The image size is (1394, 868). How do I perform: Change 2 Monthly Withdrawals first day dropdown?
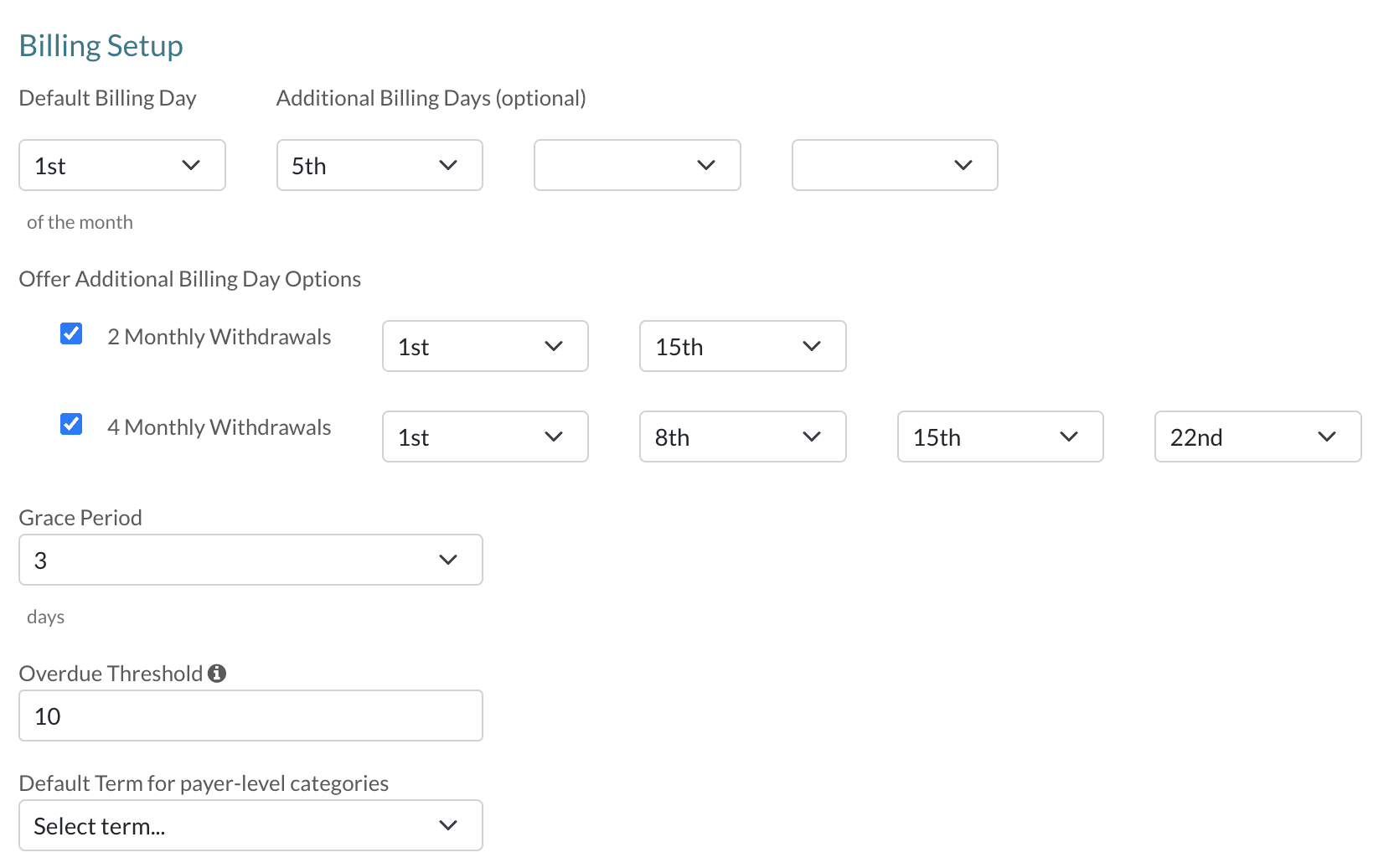[x=485, y=346]
